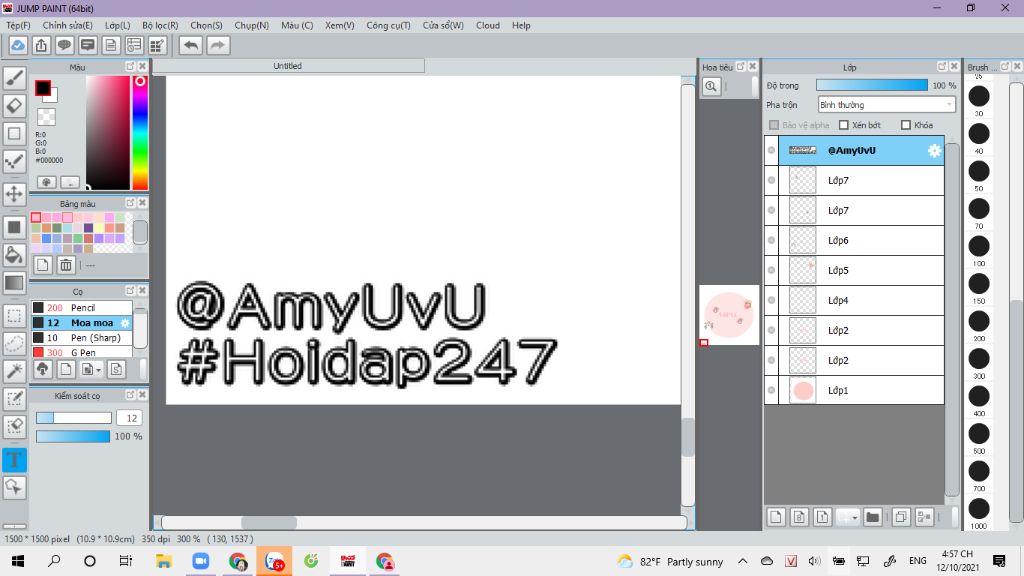Delete color with palette trash icon
The height and width of the screenshot is (576, 1024).
(66, 264)
